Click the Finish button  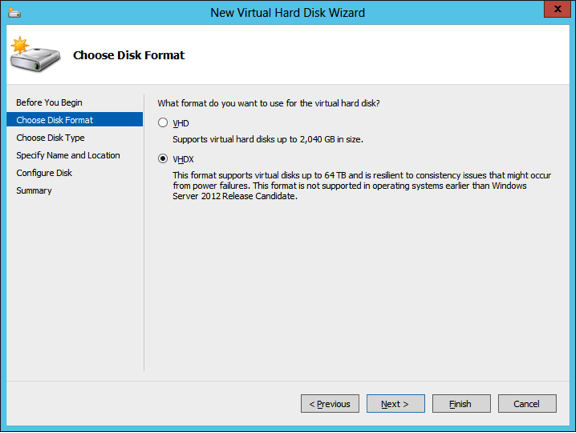(461, 404)
